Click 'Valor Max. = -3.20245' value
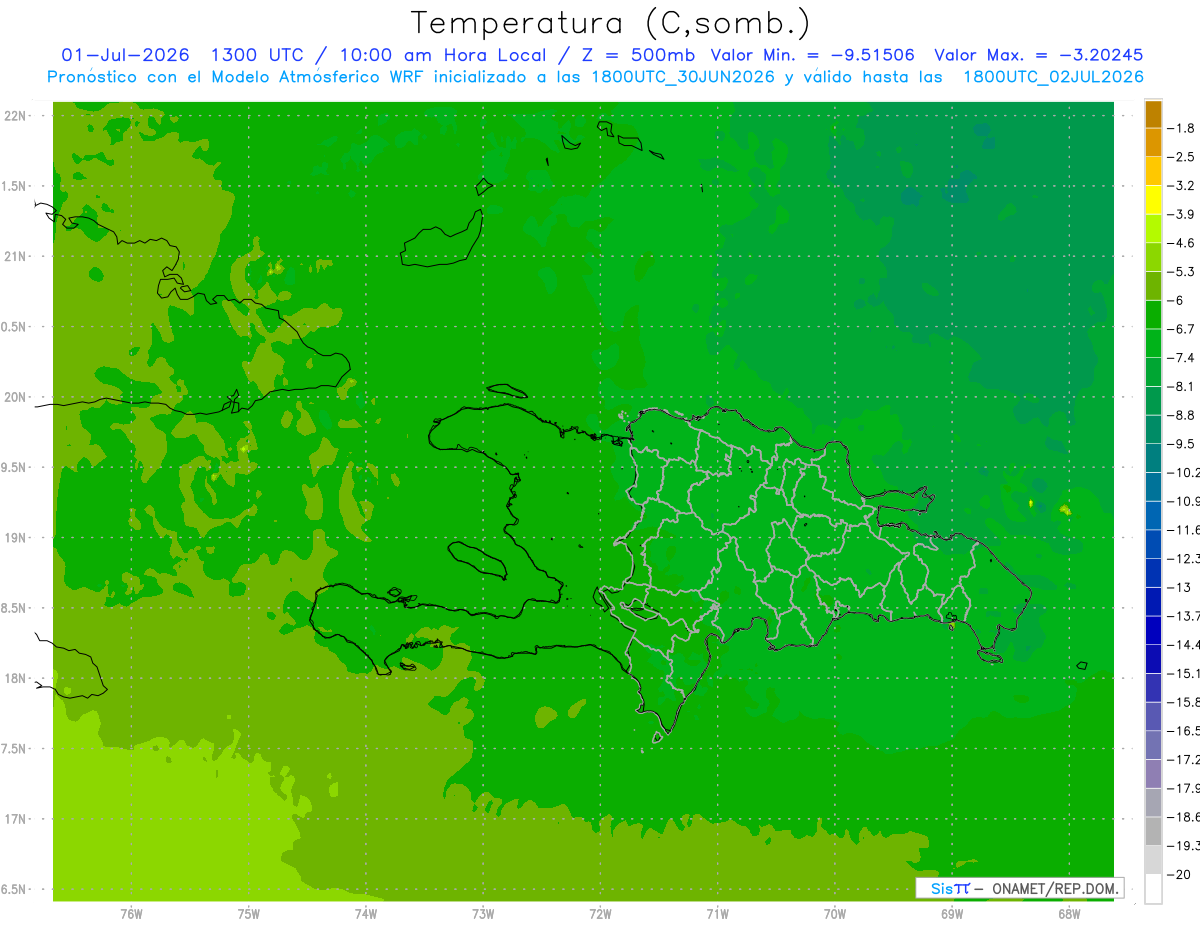The height and width of the screenshot is (927, 1200). [x=1038, y=55]
